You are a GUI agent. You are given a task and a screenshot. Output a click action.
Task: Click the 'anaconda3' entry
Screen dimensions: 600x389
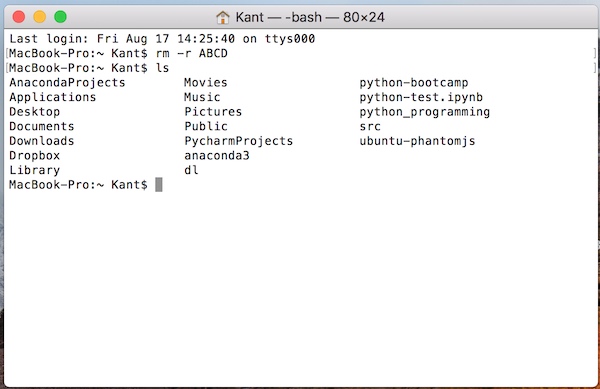click(x=217, y=156)
